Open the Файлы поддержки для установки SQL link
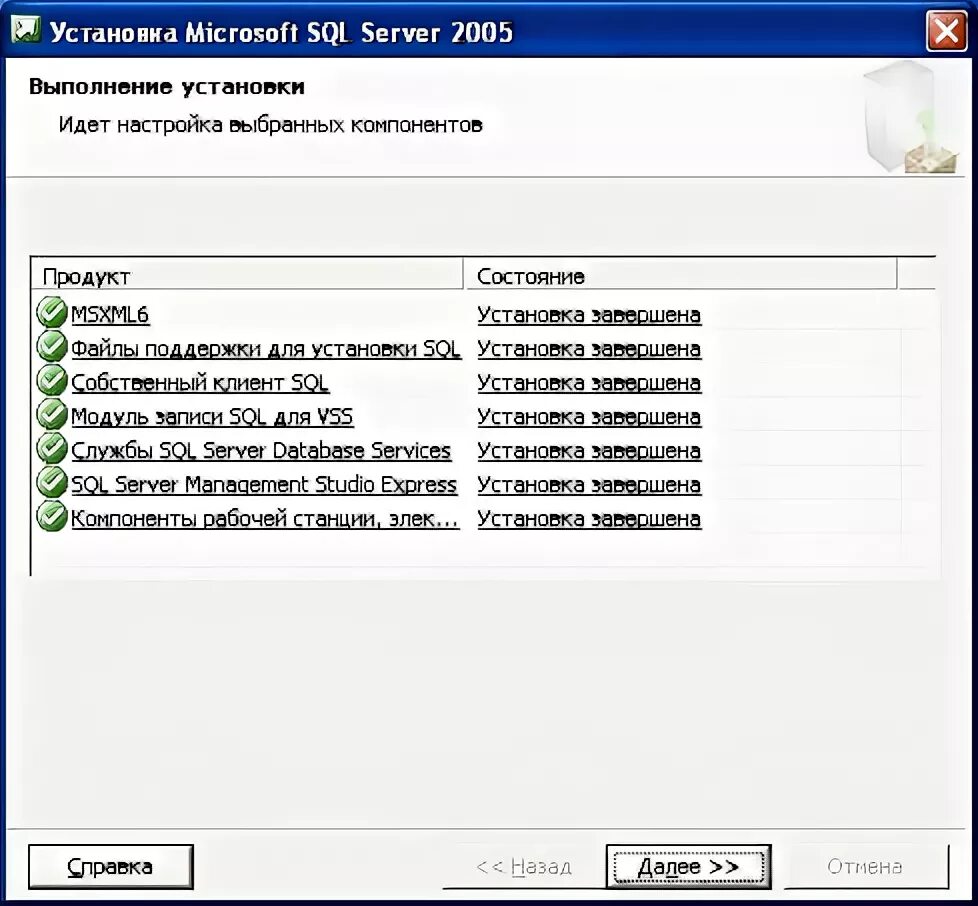The height and width of the screenshot is (906, 978). point(266,349)
